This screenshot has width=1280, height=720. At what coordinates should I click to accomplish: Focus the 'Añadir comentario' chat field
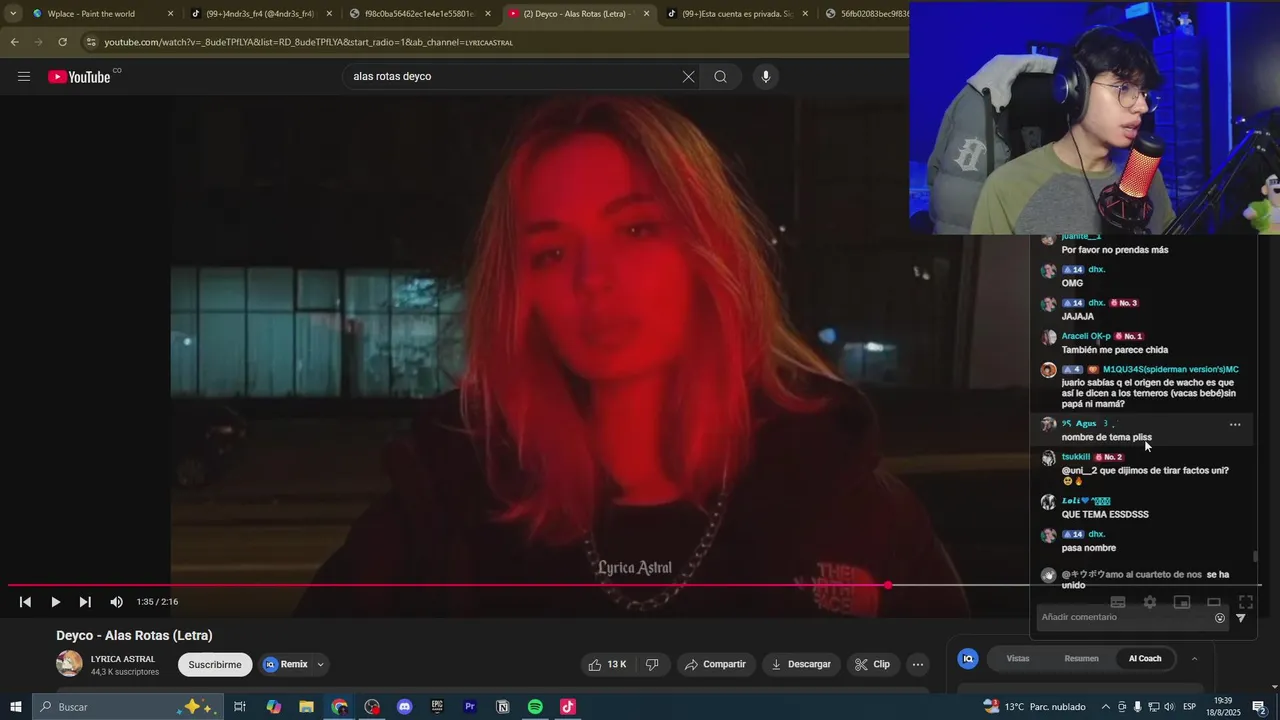(1125, 618)
